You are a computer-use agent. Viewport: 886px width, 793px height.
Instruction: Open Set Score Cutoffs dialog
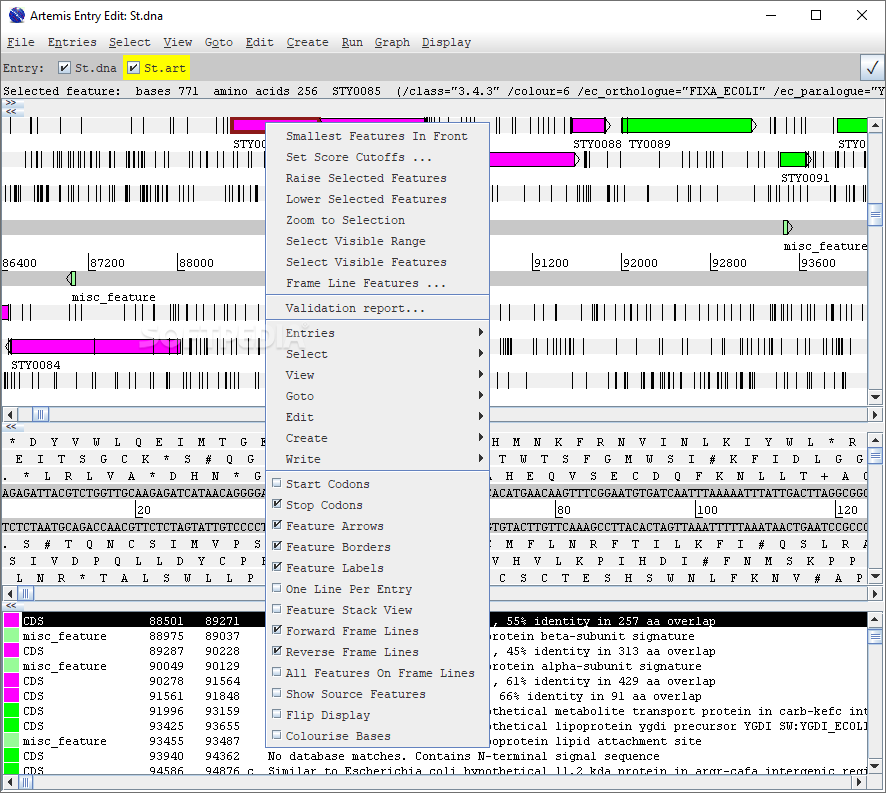point(377,157)
